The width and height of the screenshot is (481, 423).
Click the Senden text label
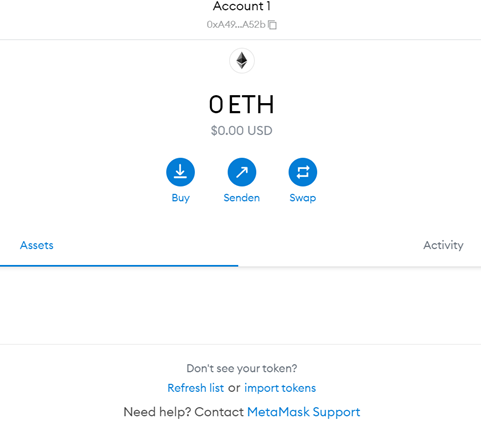tap(242, 198)
